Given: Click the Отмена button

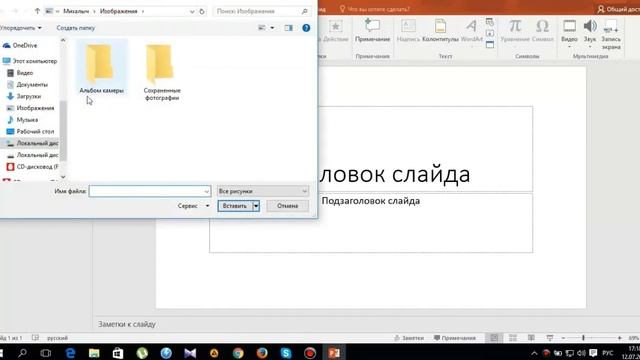Looking at the screenshot, I should (x=288, y=206).
